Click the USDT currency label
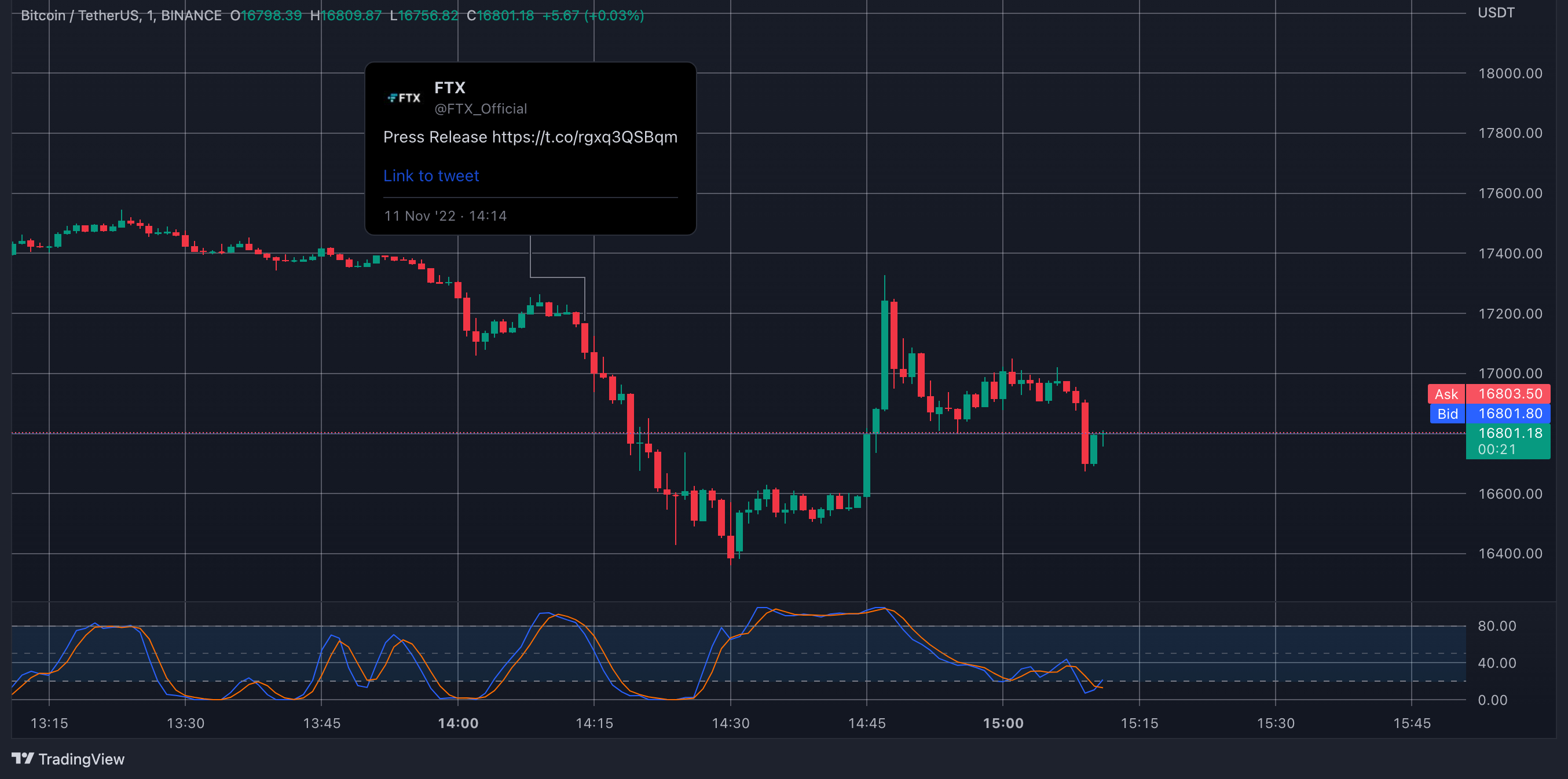 click(x=1496, y=13)
